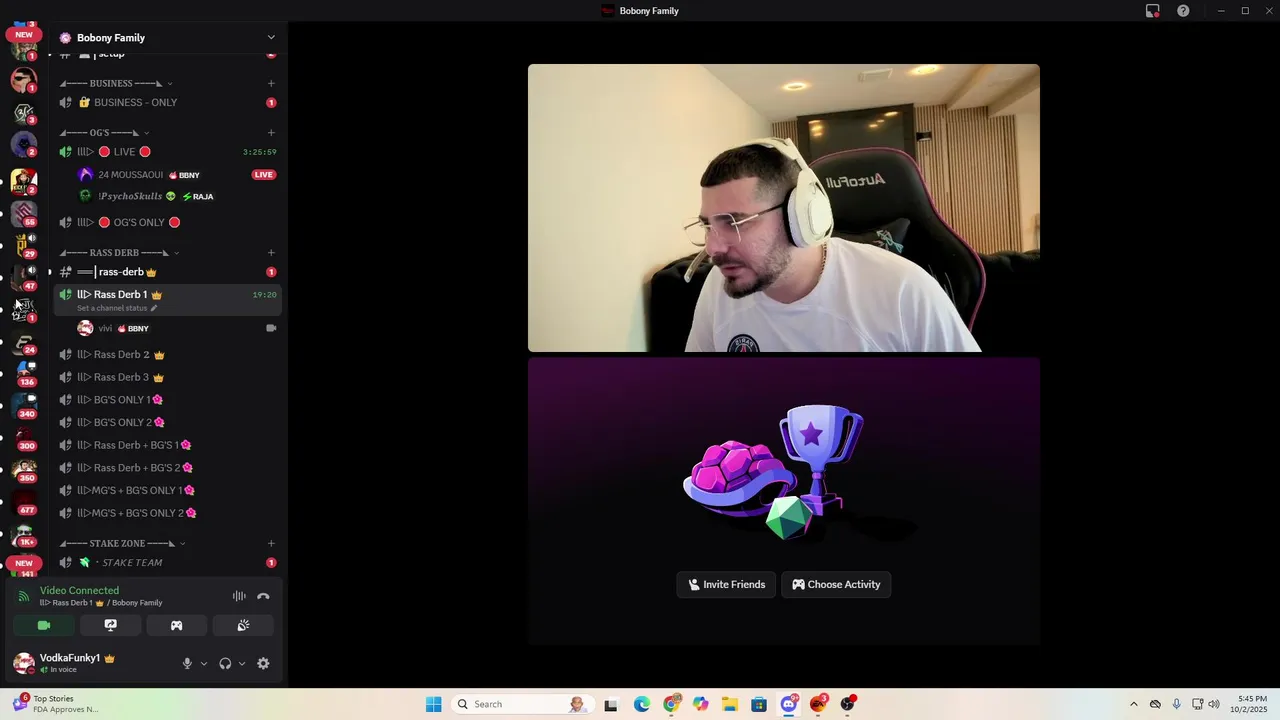Join the OG'S ONLY voice channel
The width and height of the screenshot is (1280, 720).
coord(167,222)
